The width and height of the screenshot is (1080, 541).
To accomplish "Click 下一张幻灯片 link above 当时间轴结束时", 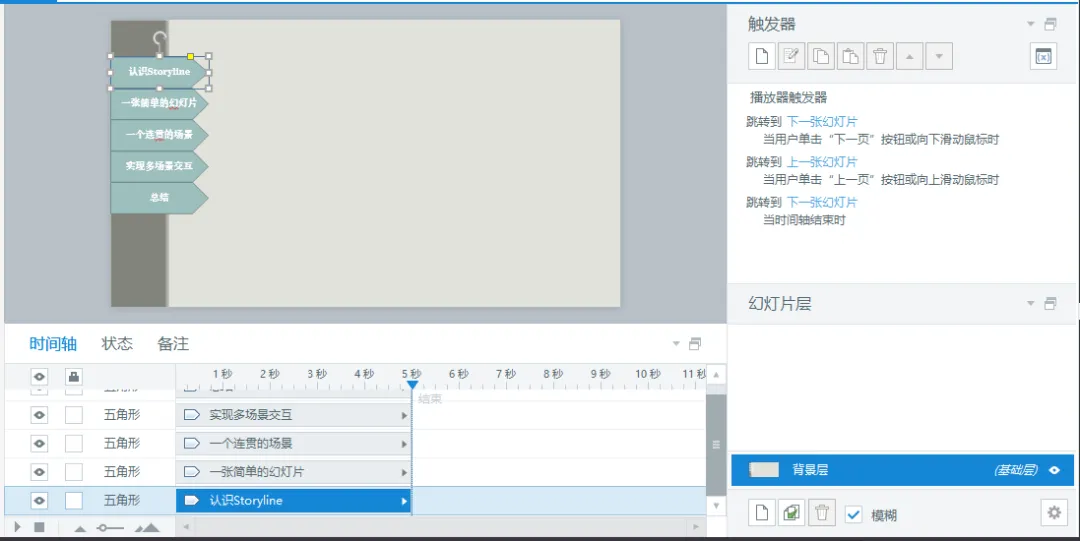I will click(x=822, y=203).
